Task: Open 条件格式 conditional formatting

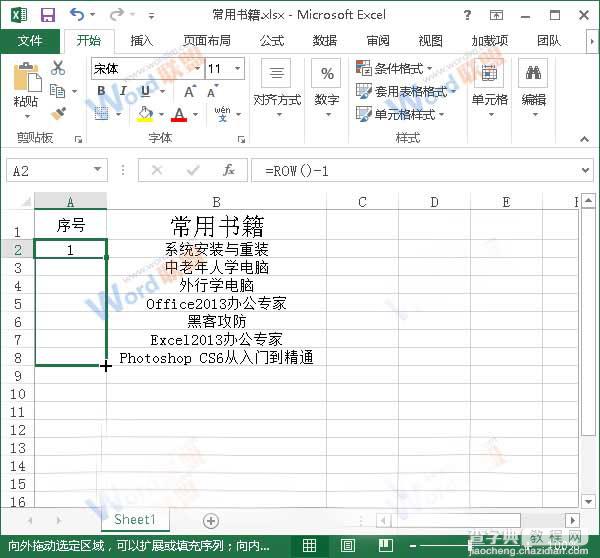Action: pos(394,69)
